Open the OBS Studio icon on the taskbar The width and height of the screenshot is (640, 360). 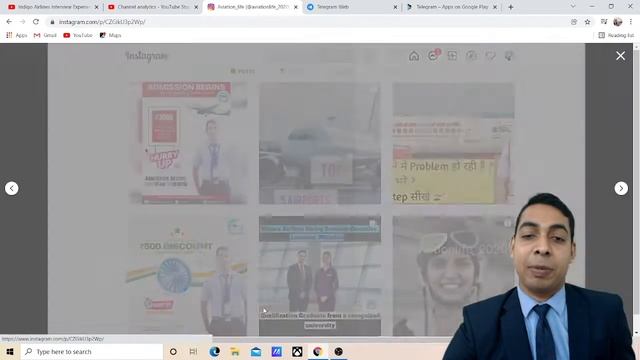click(338, 351)
